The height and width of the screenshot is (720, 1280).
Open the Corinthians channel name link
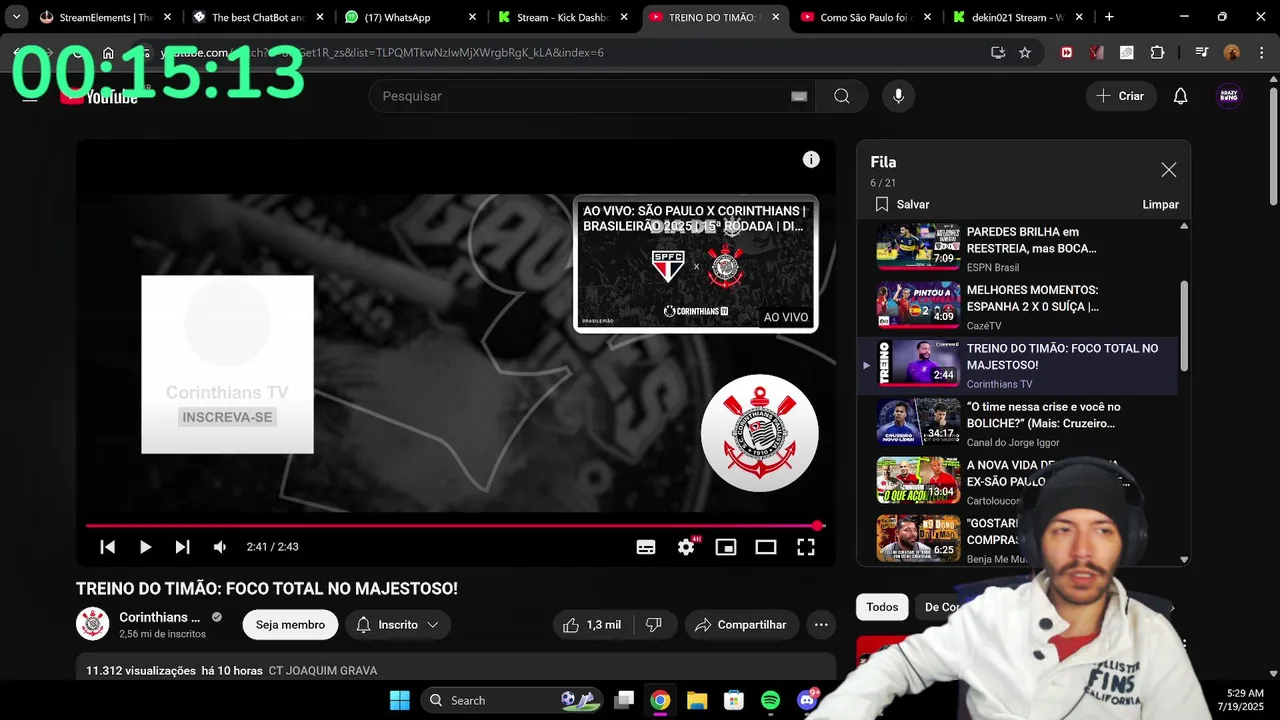click(160, 617)
